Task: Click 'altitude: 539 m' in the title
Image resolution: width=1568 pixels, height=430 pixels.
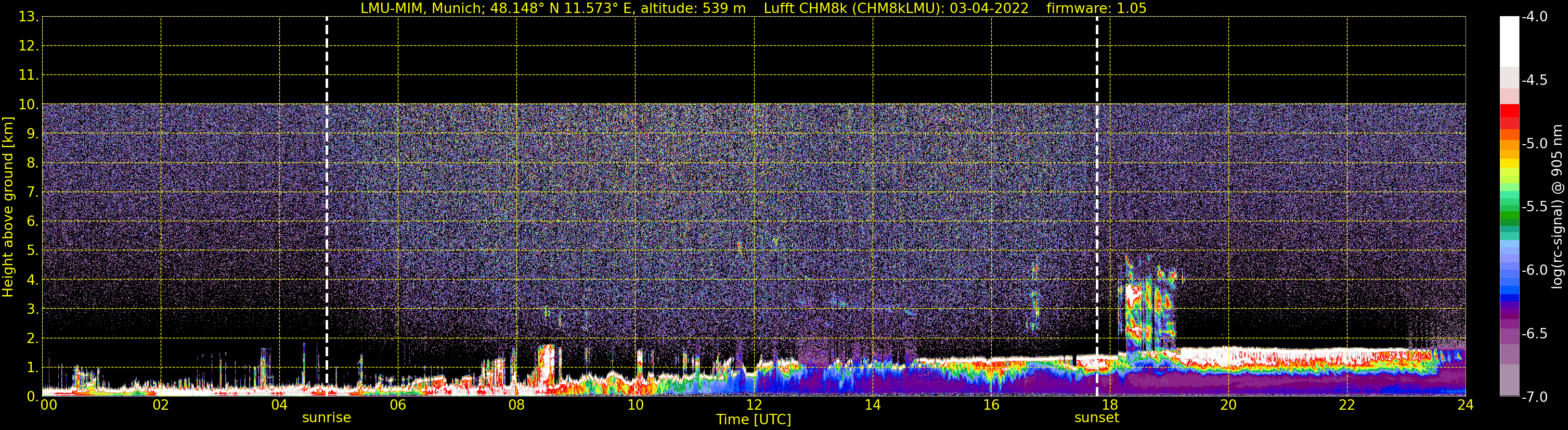Action: [x=693, y=8]
